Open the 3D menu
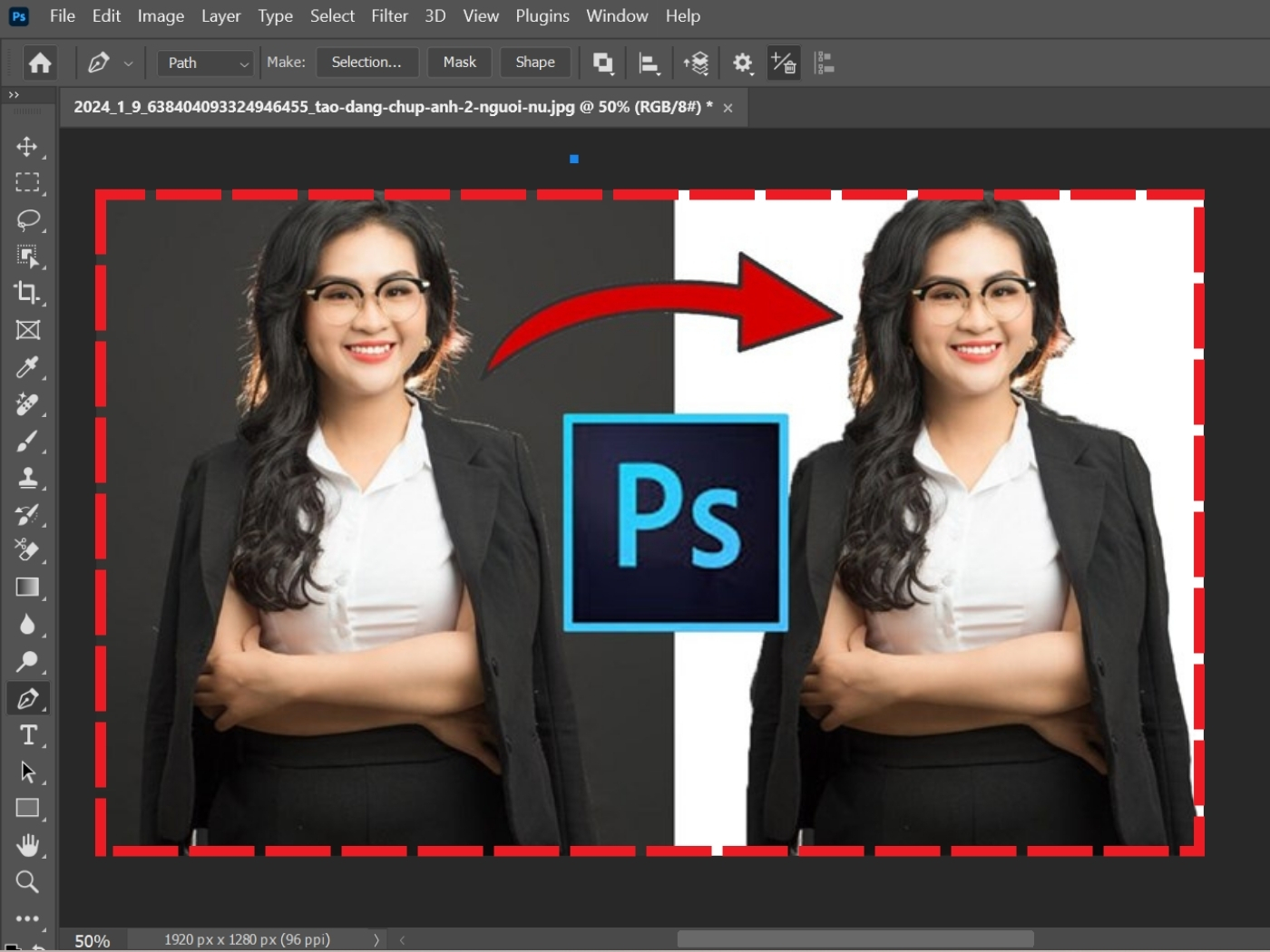Image resolution: width=1270 pixels, height=952 pixels. coord(435,16)
